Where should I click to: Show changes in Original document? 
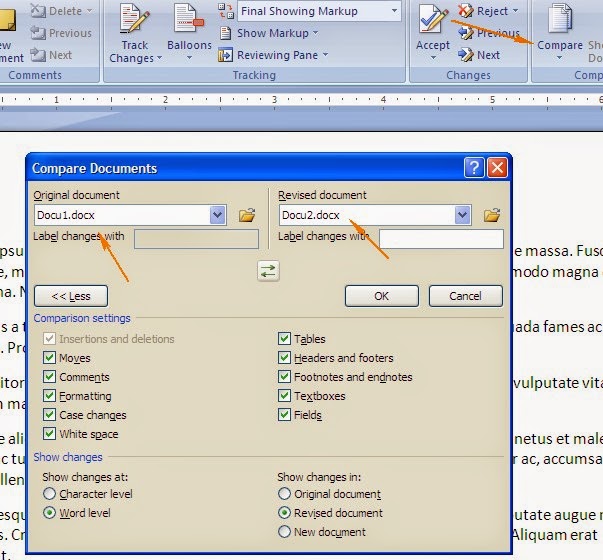point(284,493)
